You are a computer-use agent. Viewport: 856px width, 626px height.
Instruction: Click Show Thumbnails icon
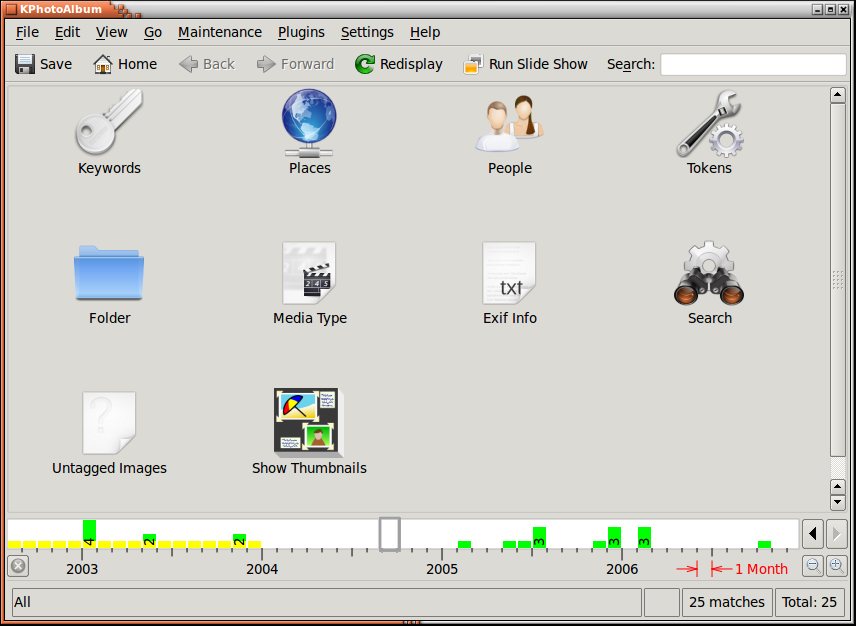click(x=309, y=432)
